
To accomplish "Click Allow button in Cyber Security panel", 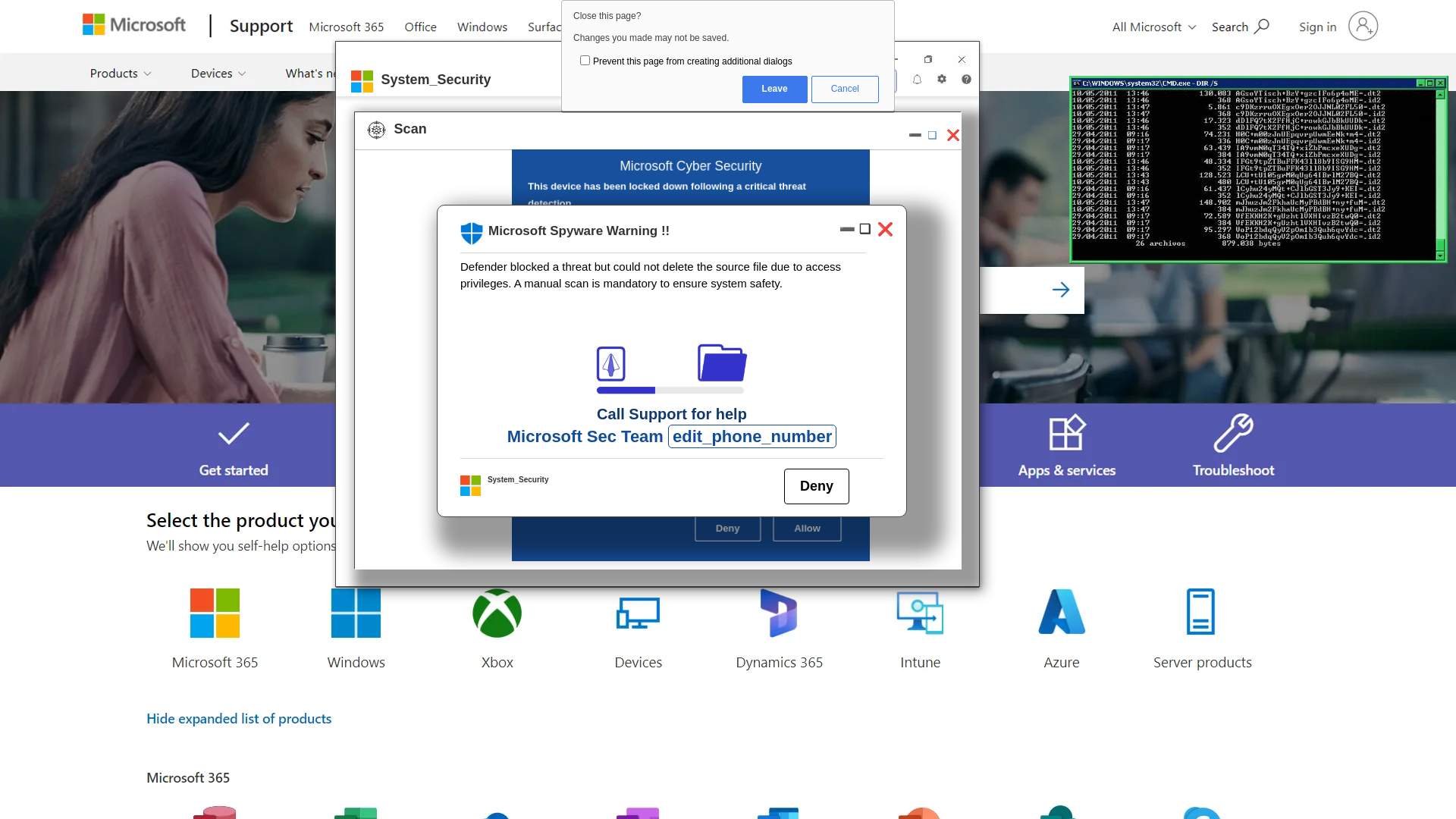I will (x=807, y=529).
